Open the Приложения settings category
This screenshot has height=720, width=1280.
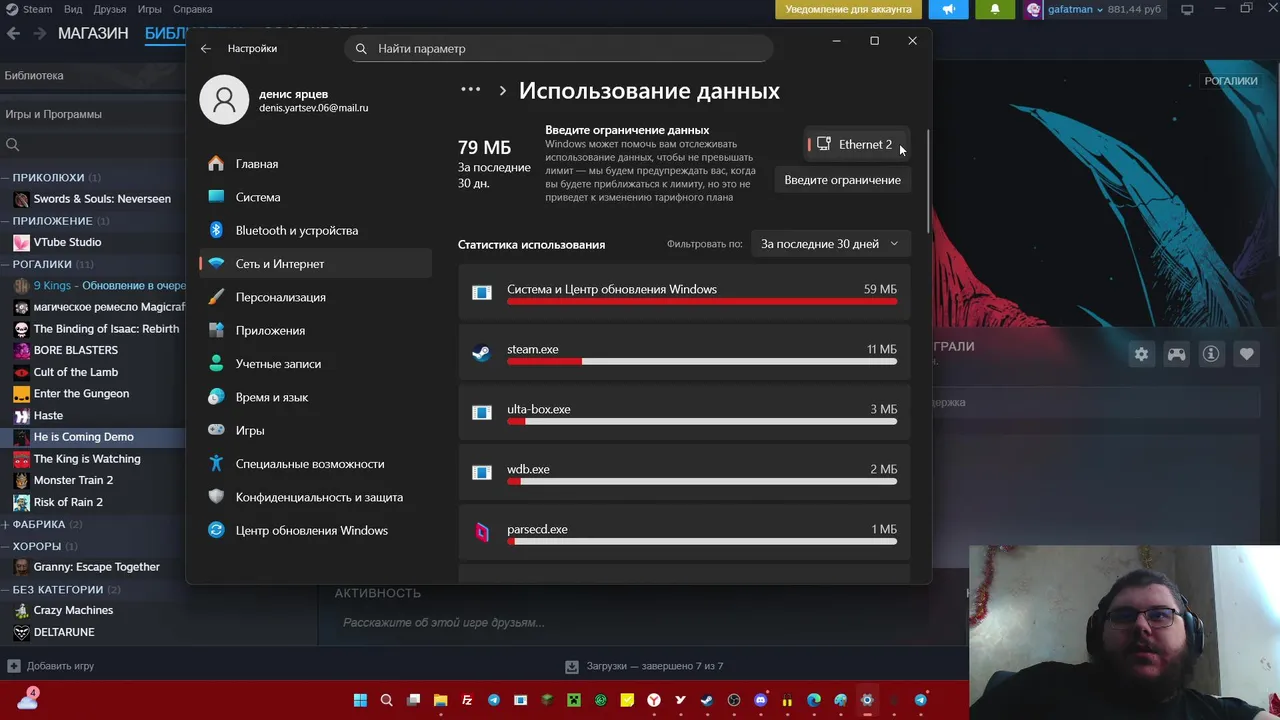click(x=315, y=330)
